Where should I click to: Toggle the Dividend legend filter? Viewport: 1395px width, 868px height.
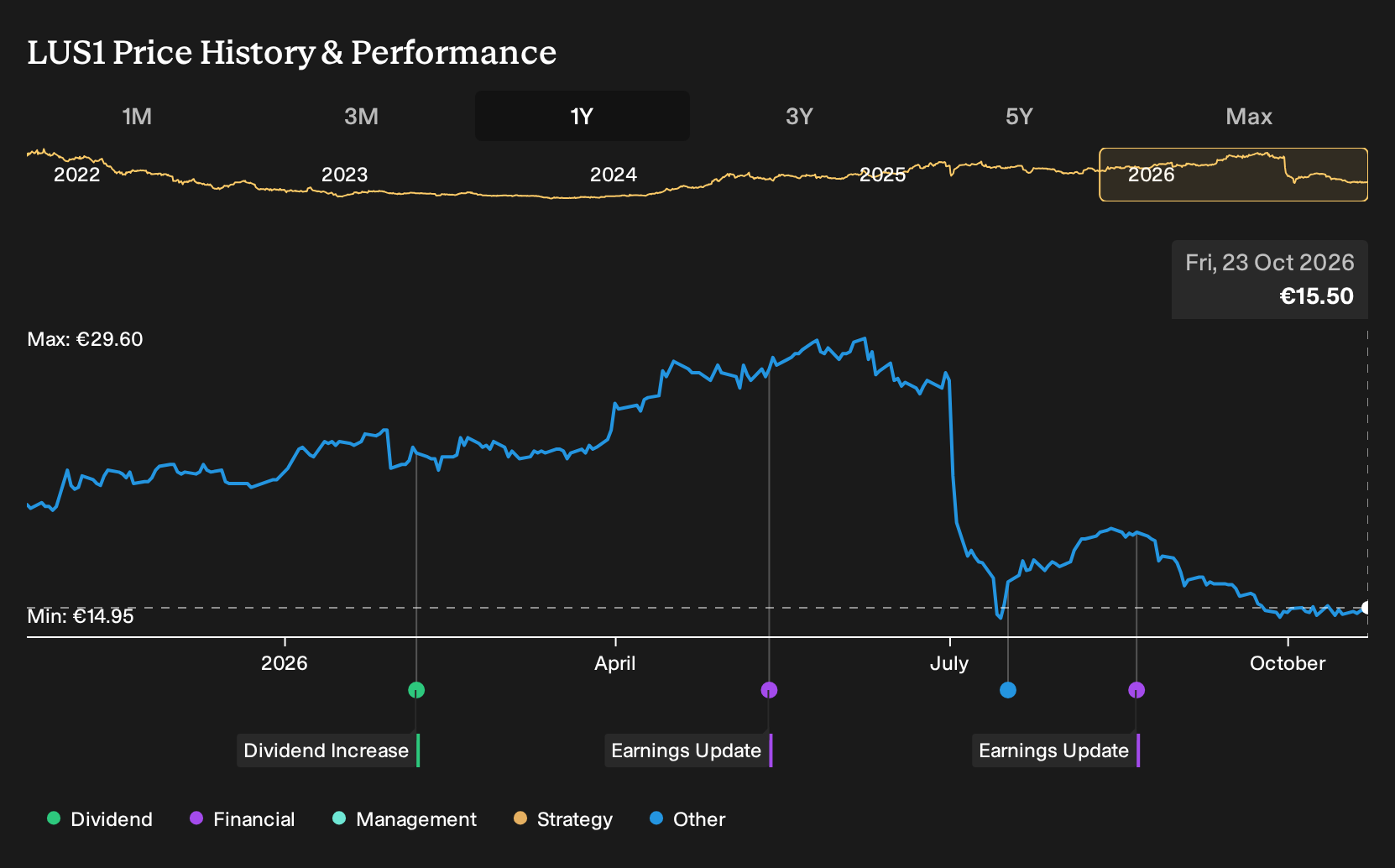[100, 819]
